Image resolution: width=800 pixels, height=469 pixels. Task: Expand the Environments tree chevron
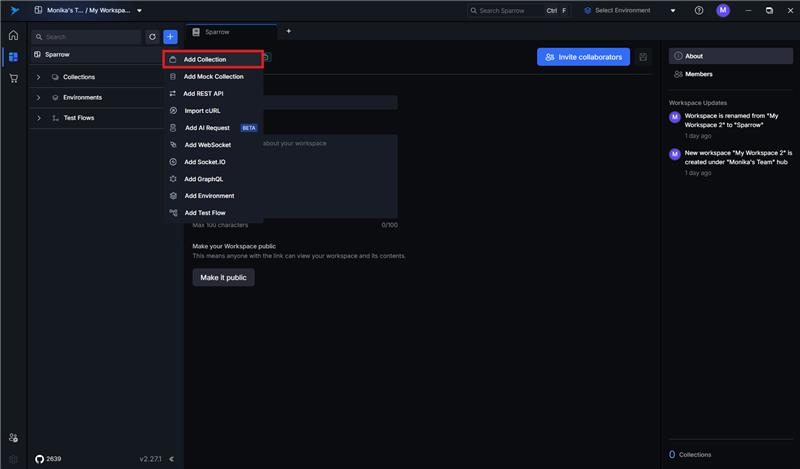(38, 97)
